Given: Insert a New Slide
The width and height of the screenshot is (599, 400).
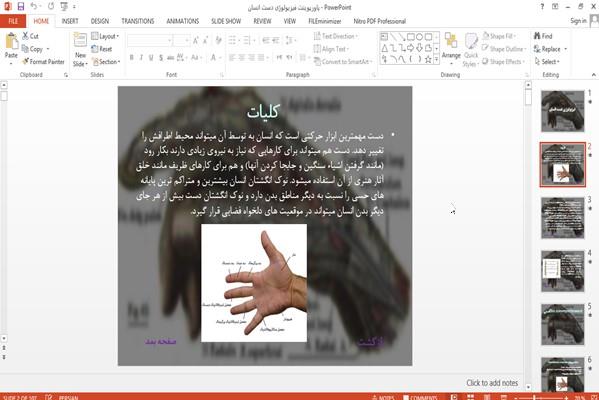Looking at the screenshot, I should tap(80, 50).
